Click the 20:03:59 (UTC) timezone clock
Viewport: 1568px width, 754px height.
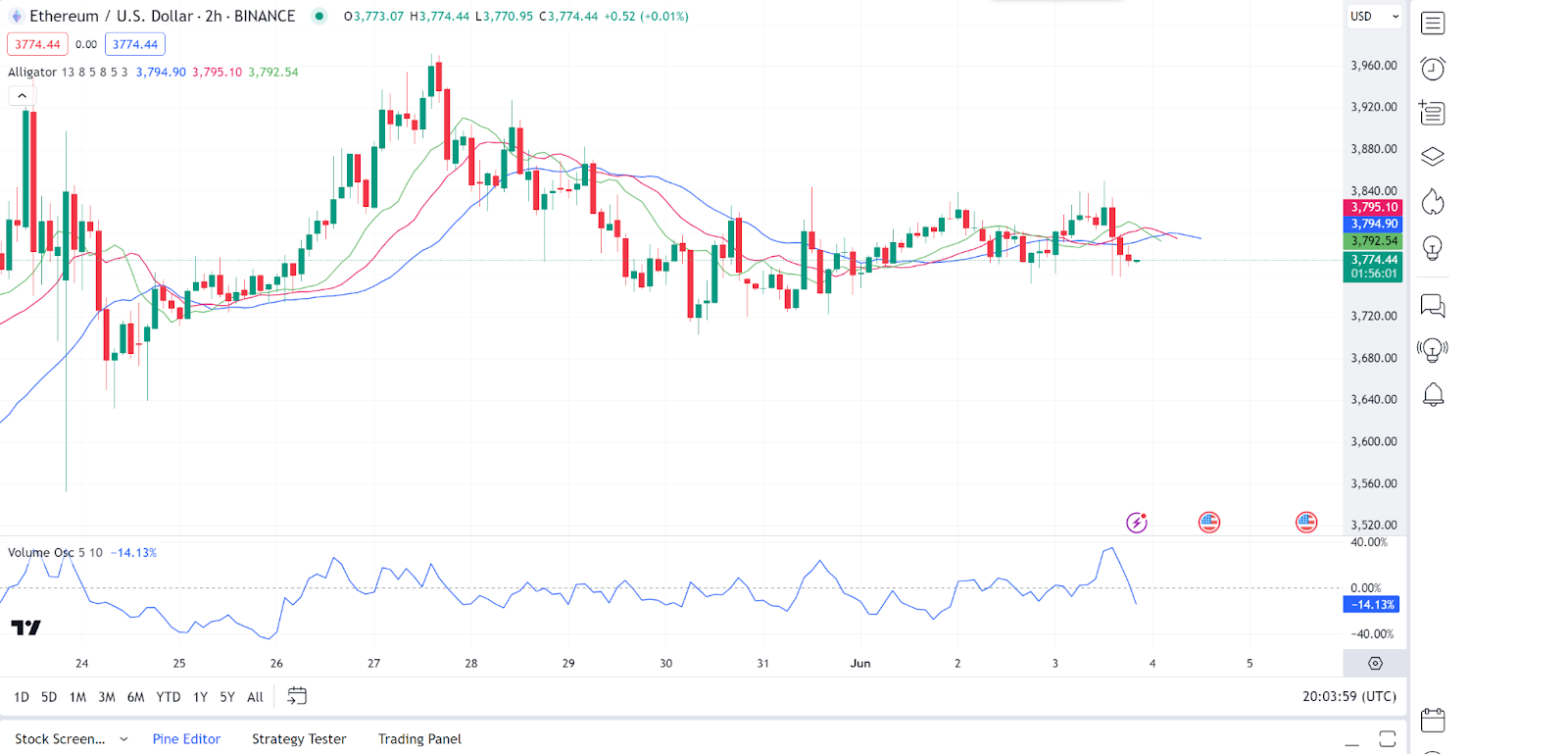(1348, 696)
